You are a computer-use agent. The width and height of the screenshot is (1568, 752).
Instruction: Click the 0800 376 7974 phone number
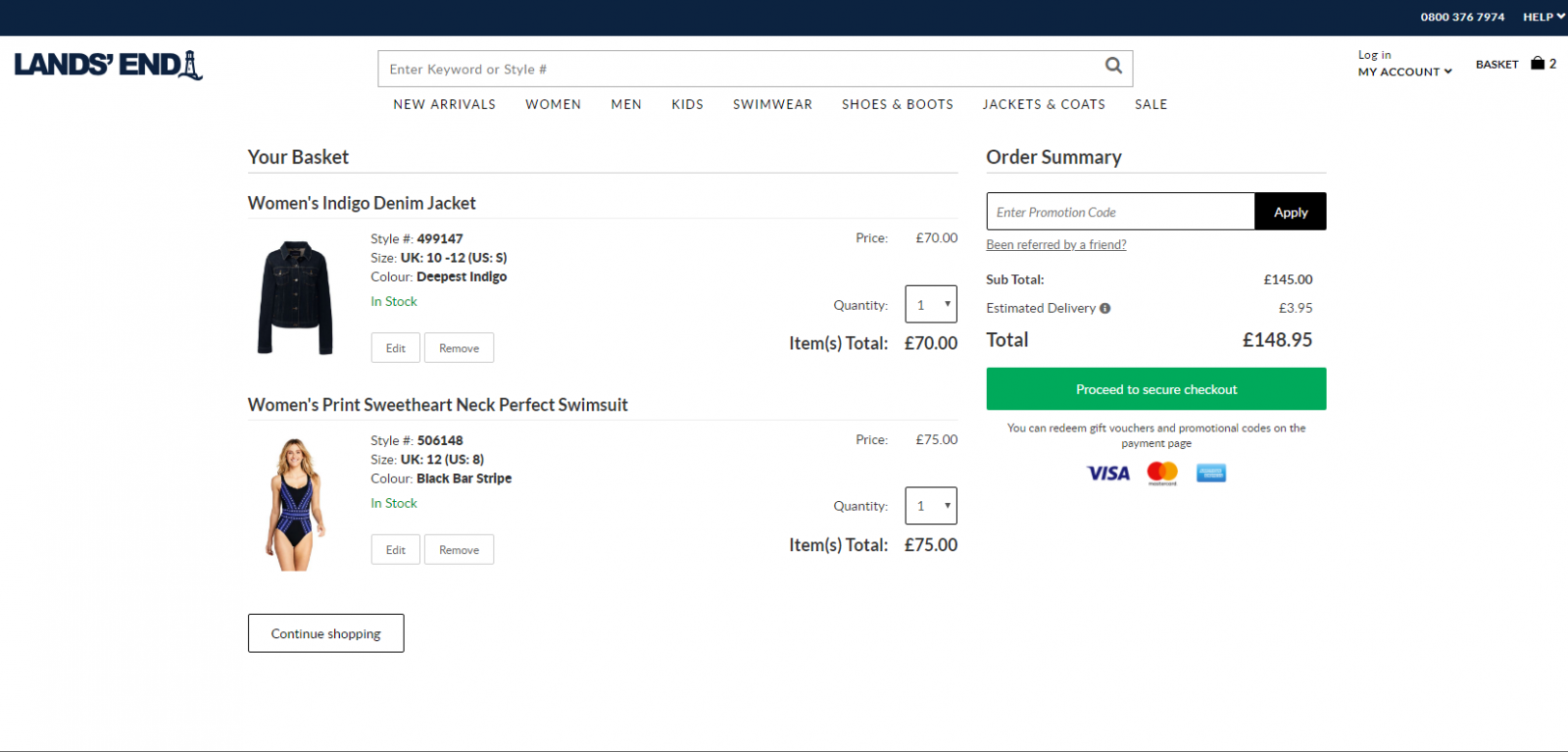pos(1462,17)
